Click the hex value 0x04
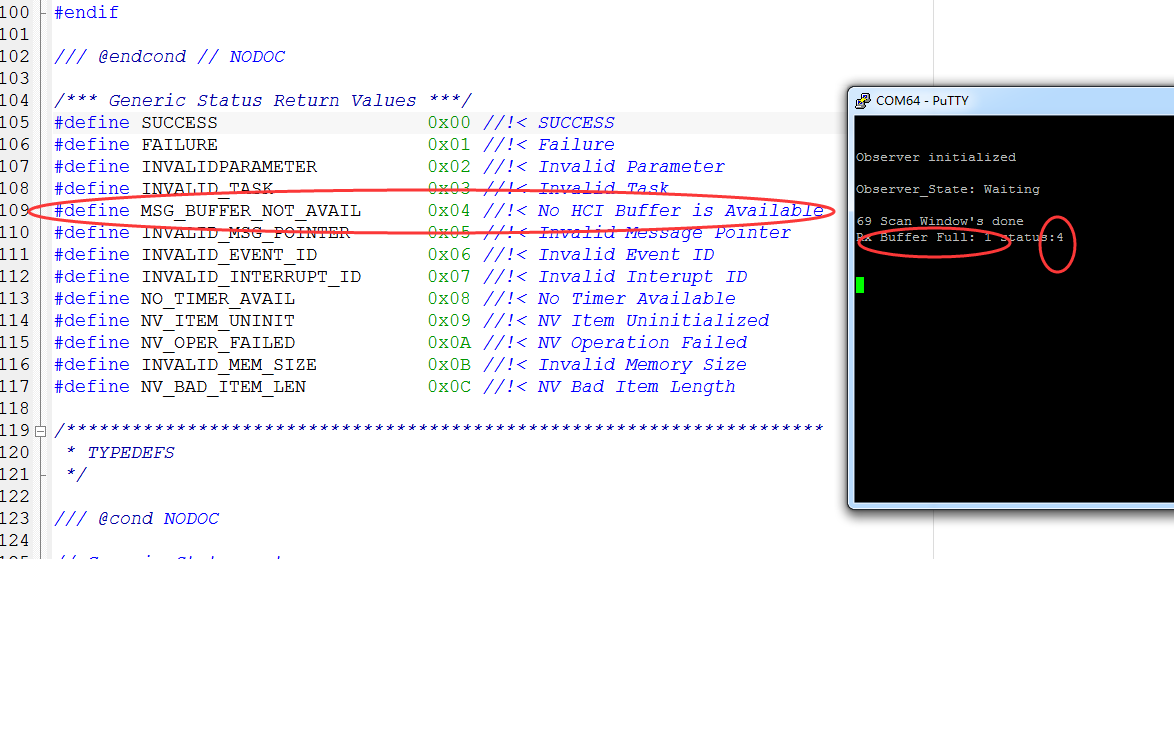The height and width of the screenshot is (755, 1174). pyautogui.click(x=449, y=210)
